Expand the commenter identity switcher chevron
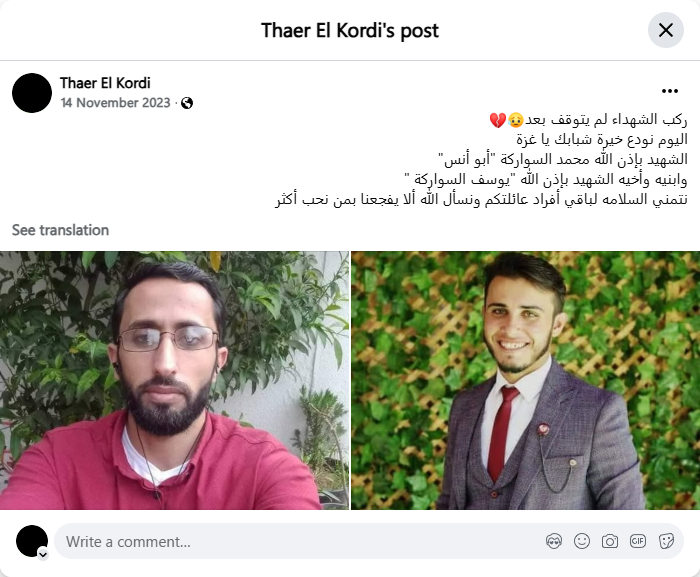The width and height of the screenshot is (700, 577). (x=43, y=555)
